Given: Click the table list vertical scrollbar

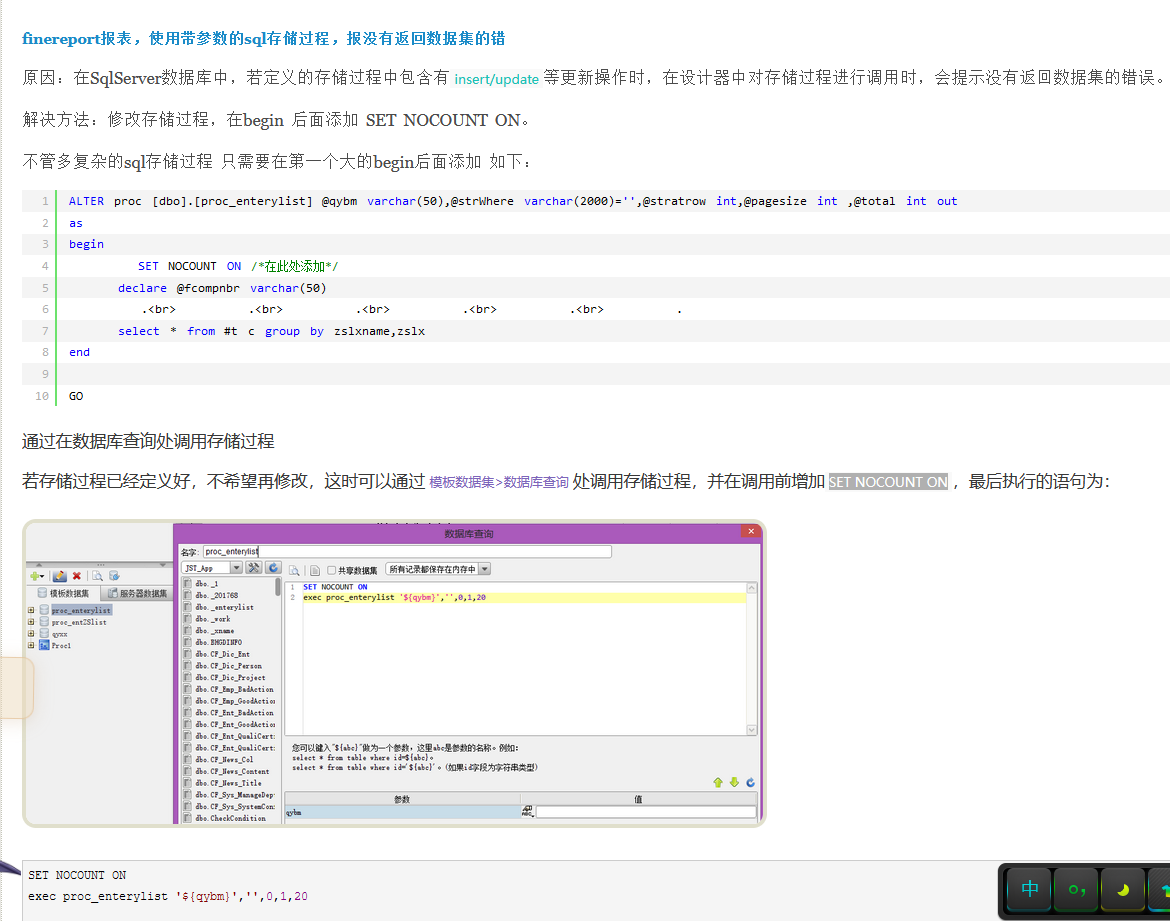Looking at the screenshot, I should coord(278,587).
